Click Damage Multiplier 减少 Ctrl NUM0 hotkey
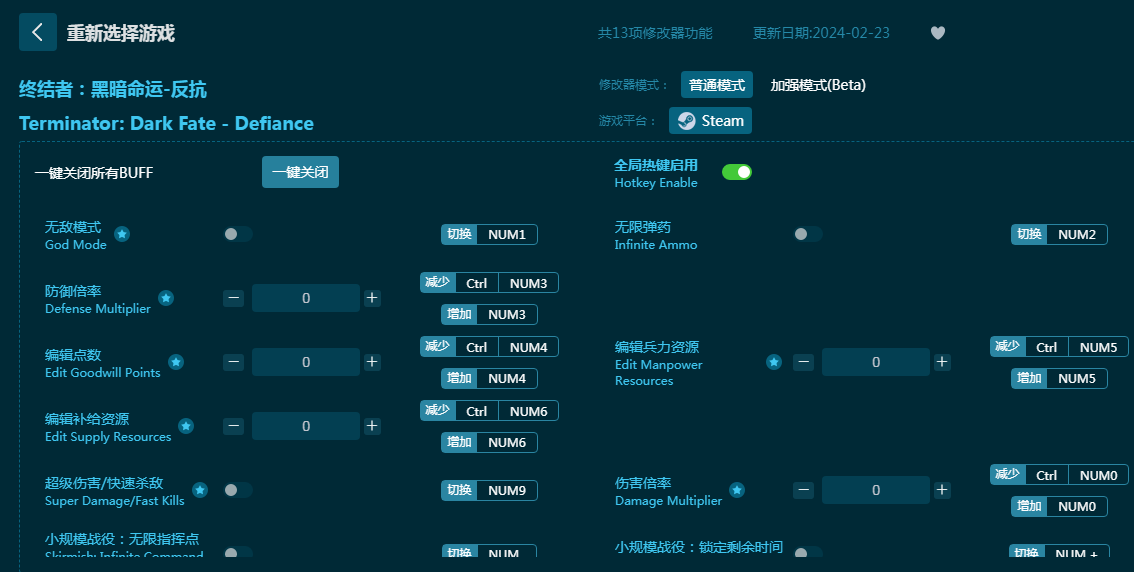The image size is (1134, 572). (1060, 475)
